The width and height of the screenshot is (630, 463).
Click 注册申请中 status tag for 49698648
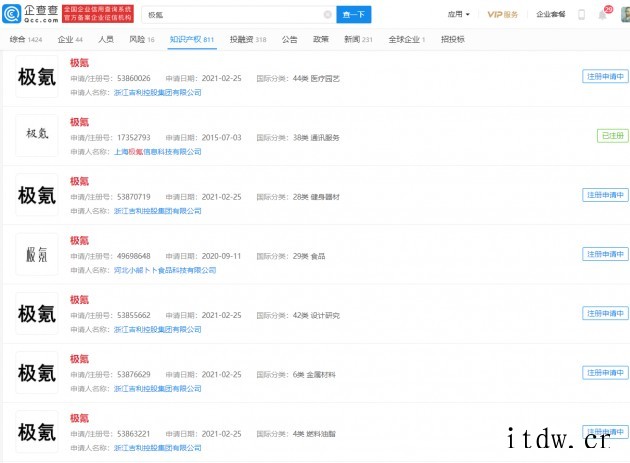tap(605, 254)
